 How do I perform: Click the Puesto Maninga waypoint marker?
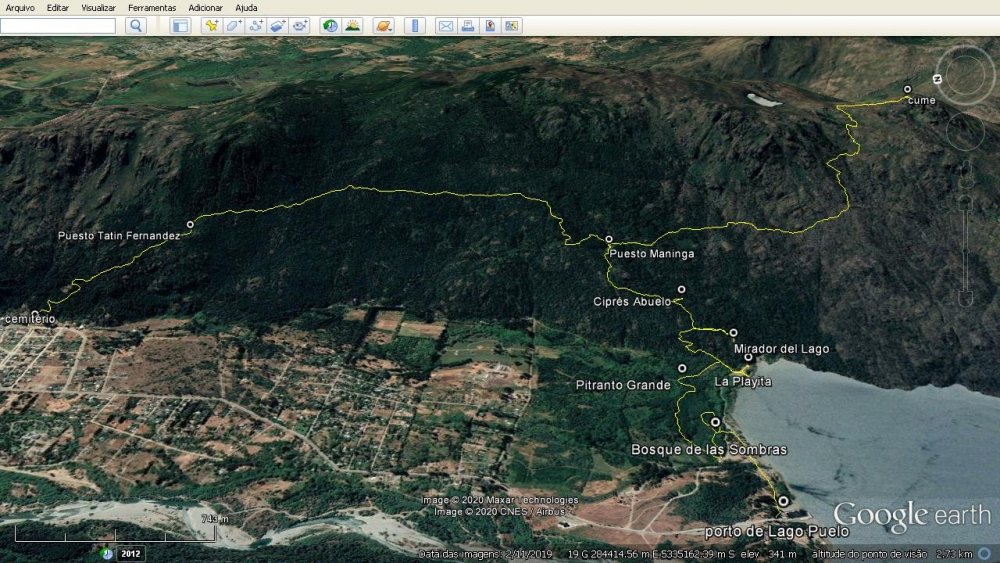[609, 239]
